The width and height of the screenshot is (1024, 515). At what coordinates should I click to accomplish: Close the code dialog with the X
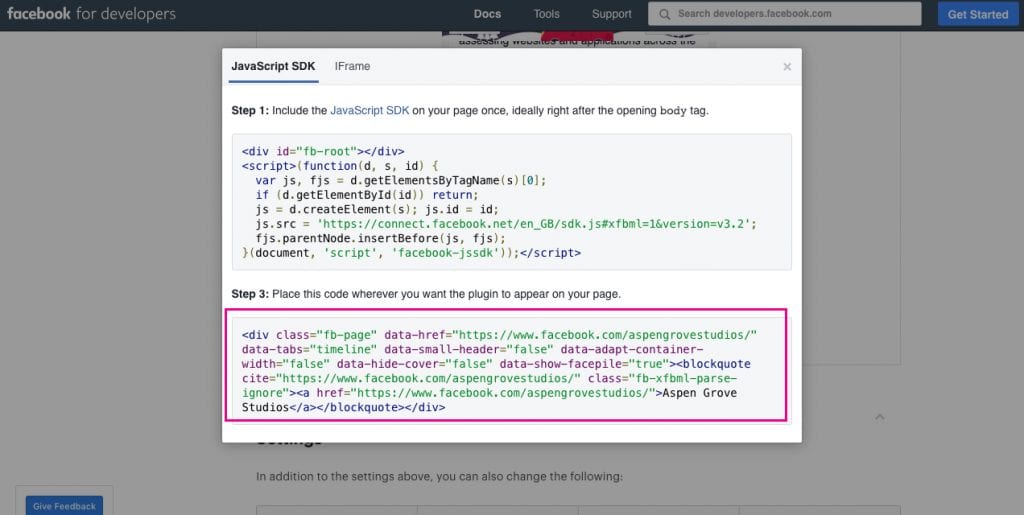click(787, 67)
